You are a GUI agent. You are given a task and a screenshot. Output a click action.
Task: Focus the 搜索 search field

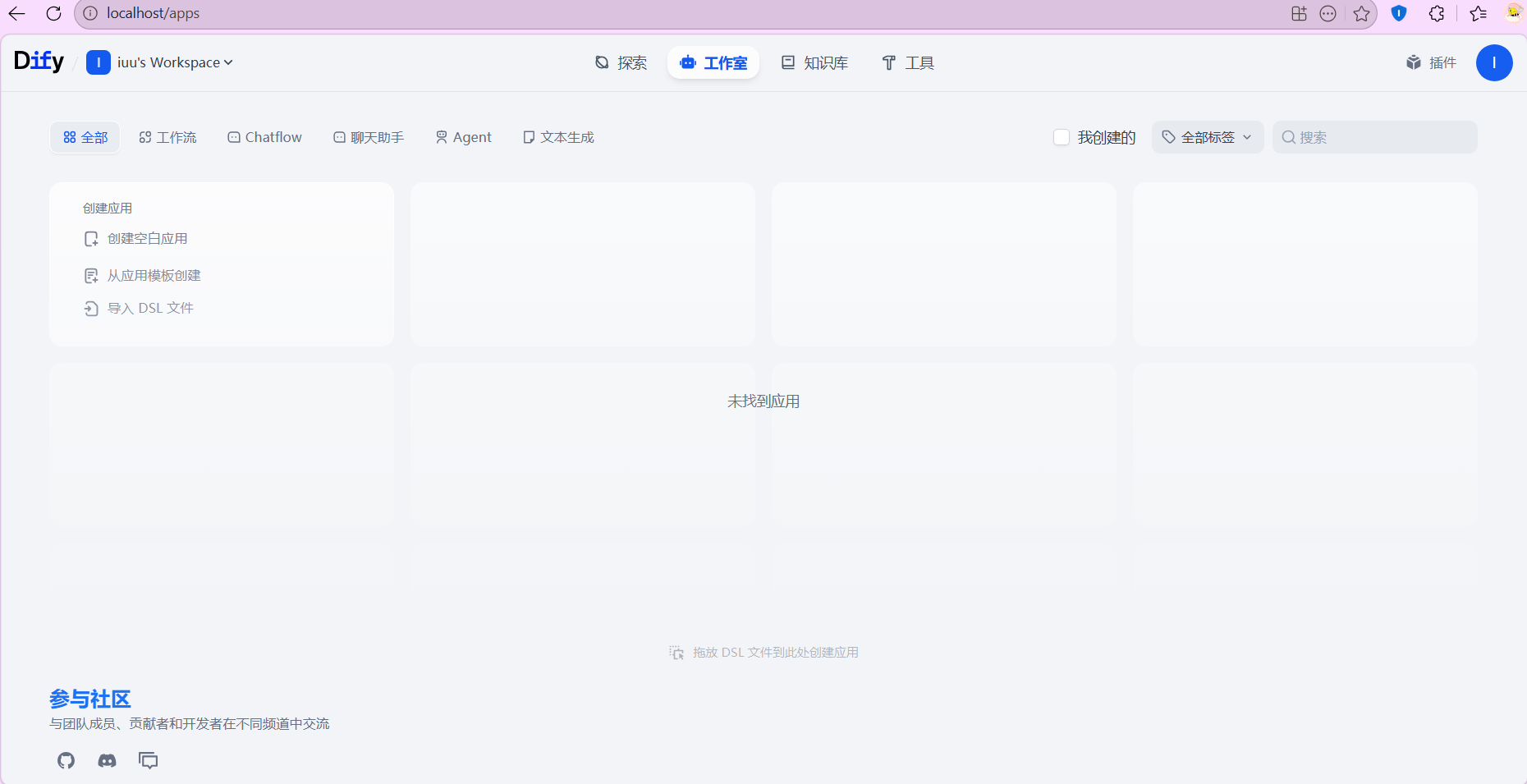tap(1375, 137)
